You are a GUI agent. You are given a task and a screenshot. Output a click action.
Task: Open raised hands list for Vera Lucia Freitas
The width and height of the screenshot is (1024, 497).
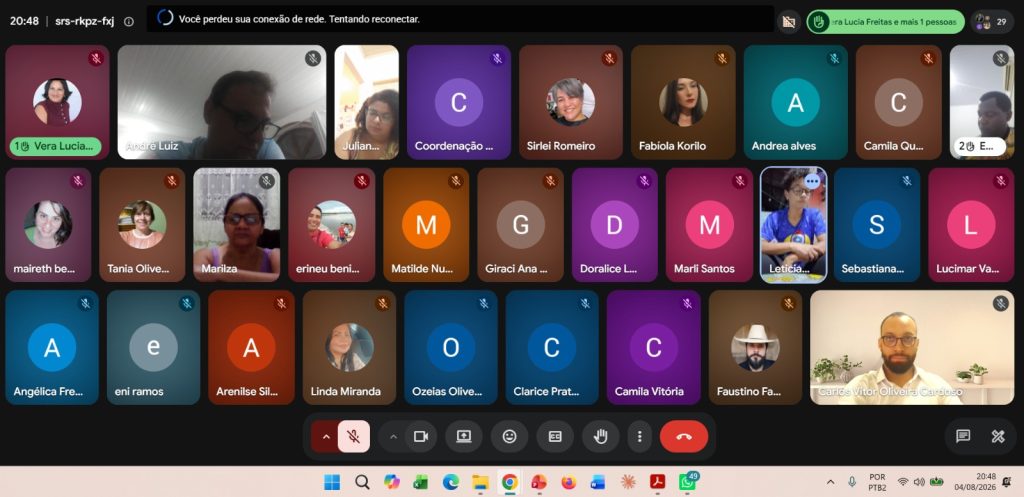885,22
